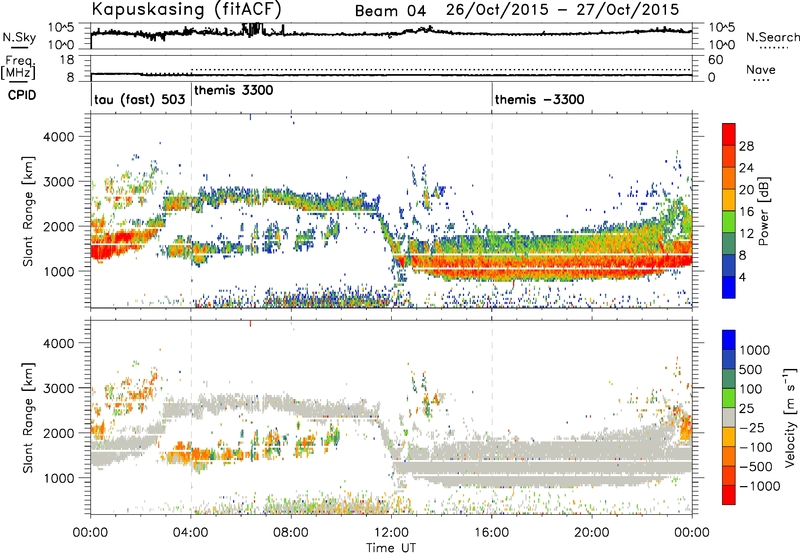This screenshot has height=554, width=800.
Task: Click the noisy sky-noise trace near 06:30 UT
Action: point(253,30)
